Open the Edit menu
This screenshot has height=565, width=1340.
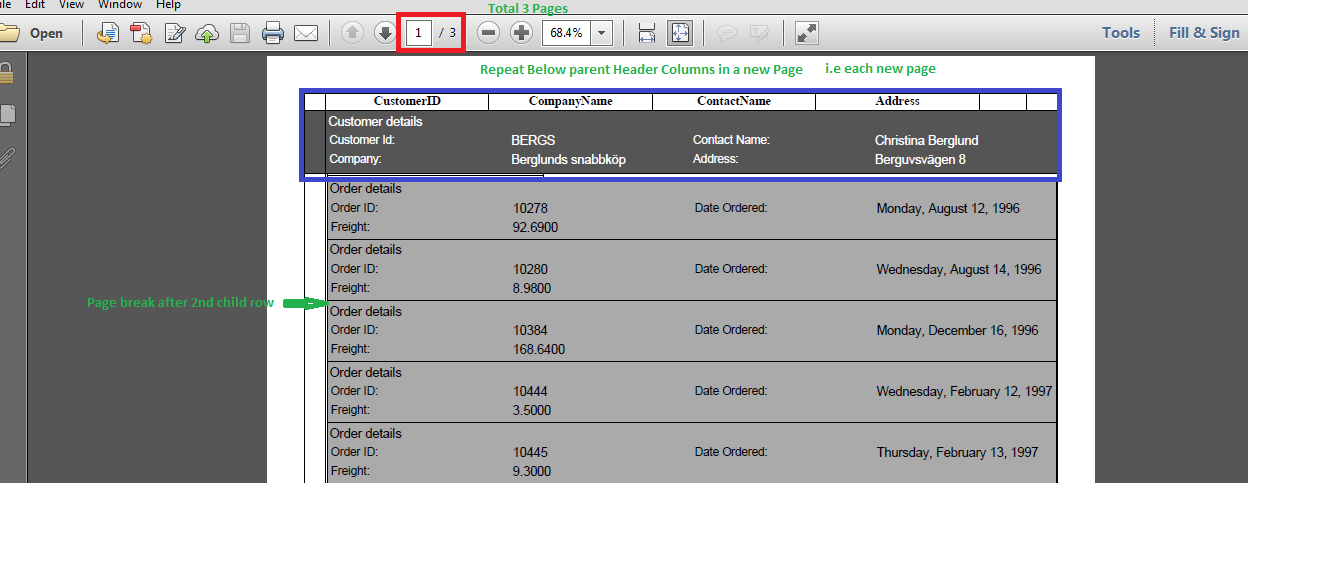(35, 5)
